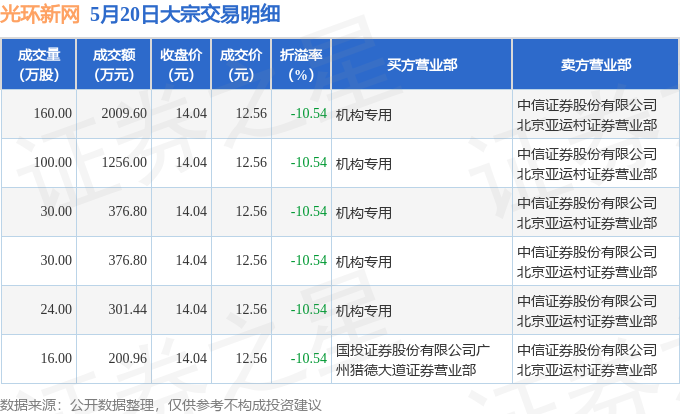Click 机构专用 in the 1256.00 row
Image resolution: width=680 pixels, height=414 pixels.
click(x=363, y=164)
